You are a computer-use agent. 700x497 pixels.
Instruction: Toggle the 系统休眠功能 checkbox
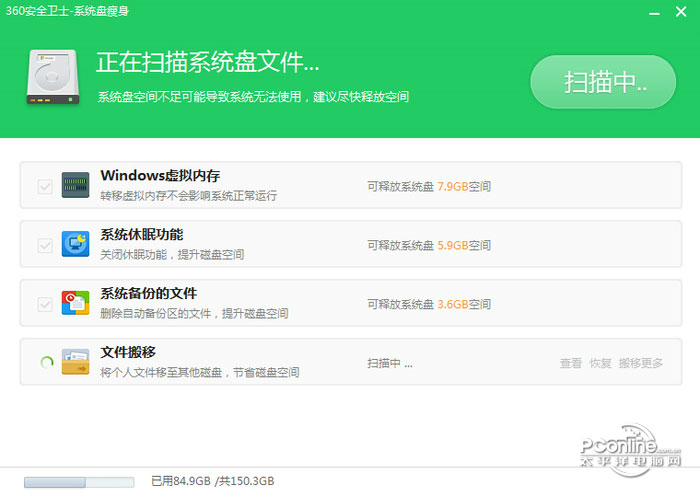pyautogui.click(x=45, y=245)
